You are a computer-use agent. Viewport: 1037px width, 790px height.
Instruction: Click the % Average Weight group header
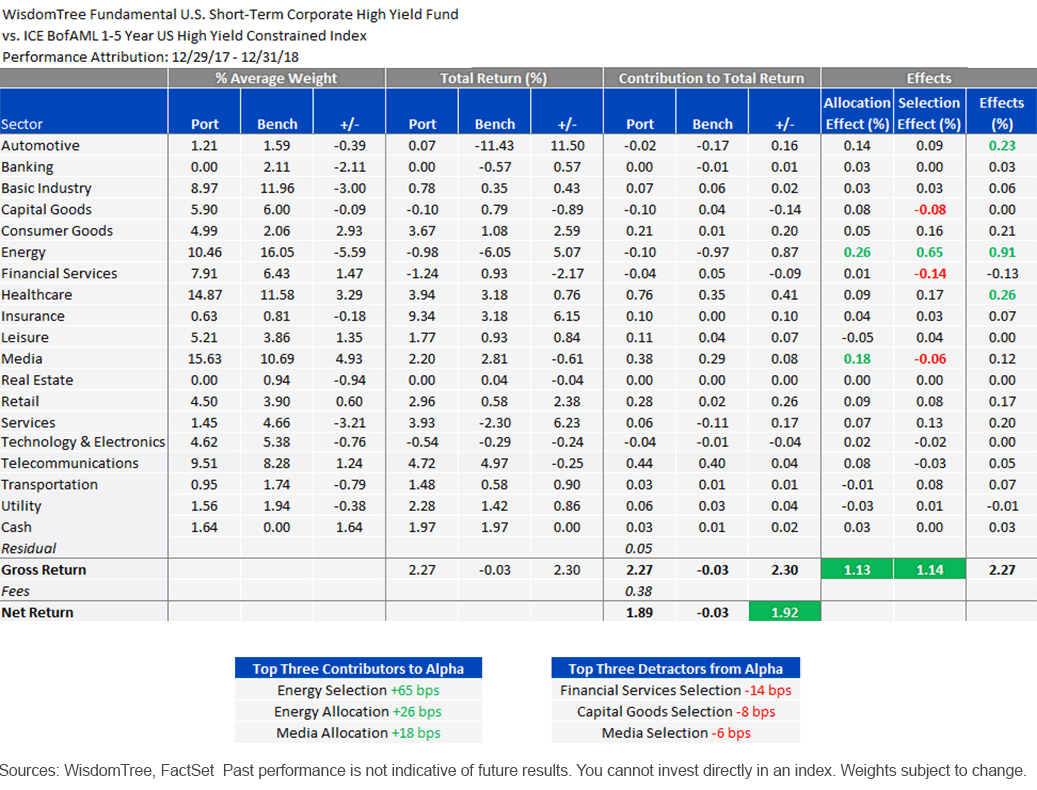(x=276, y=78)
